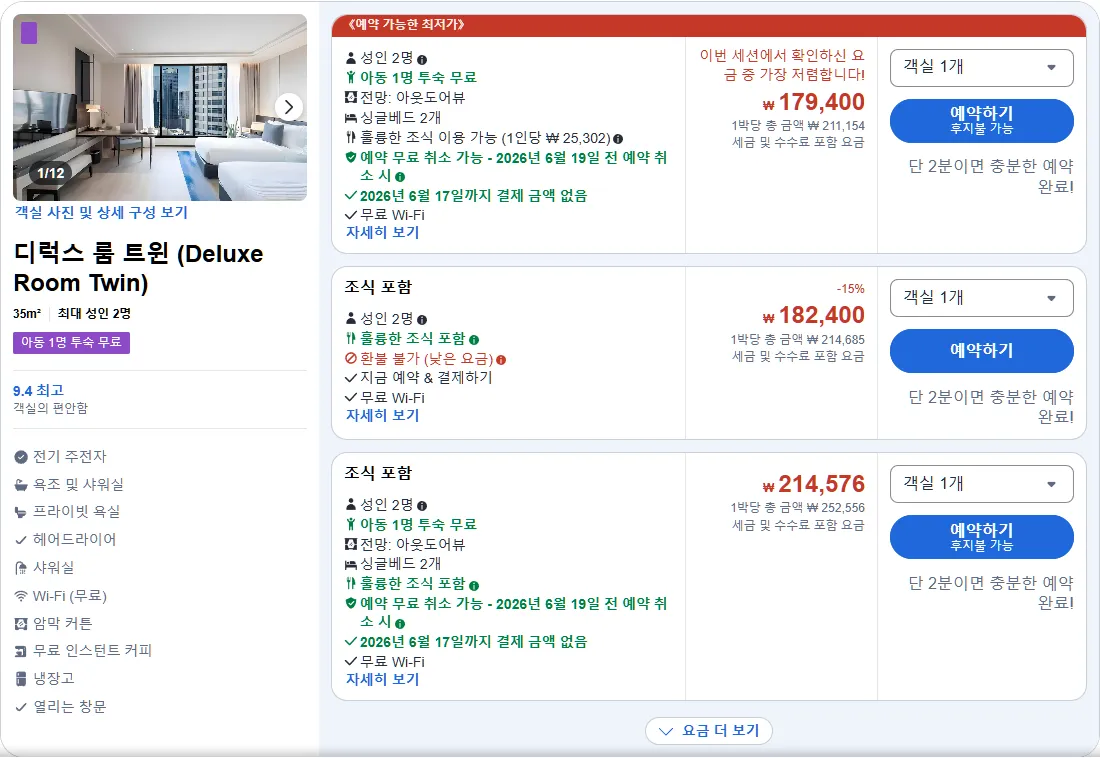Click purple badge icon on room photo
The width and height of the screenshot is (1100, 758).
(x=29, y=33)
